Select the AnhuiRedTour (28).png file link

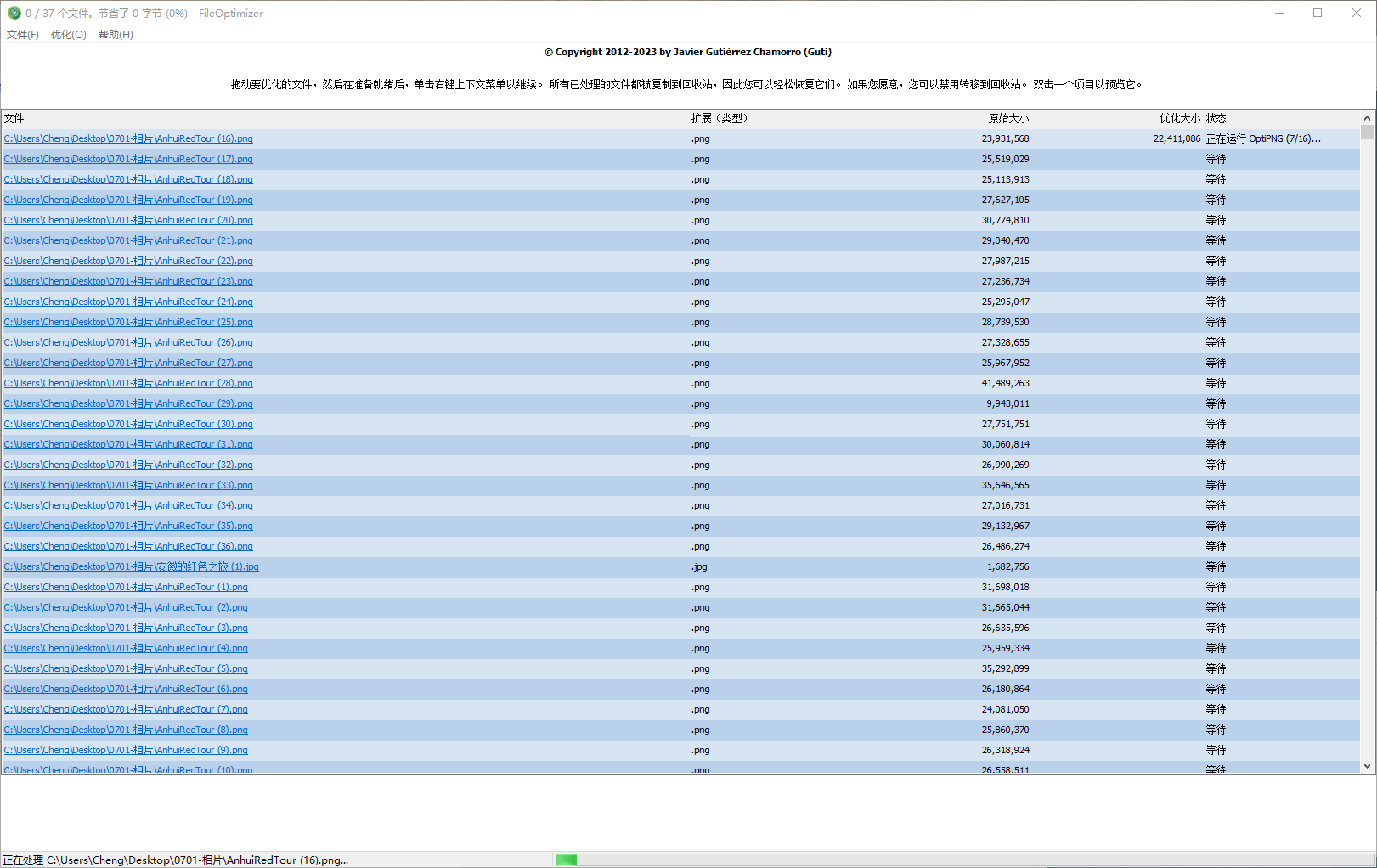128,383
